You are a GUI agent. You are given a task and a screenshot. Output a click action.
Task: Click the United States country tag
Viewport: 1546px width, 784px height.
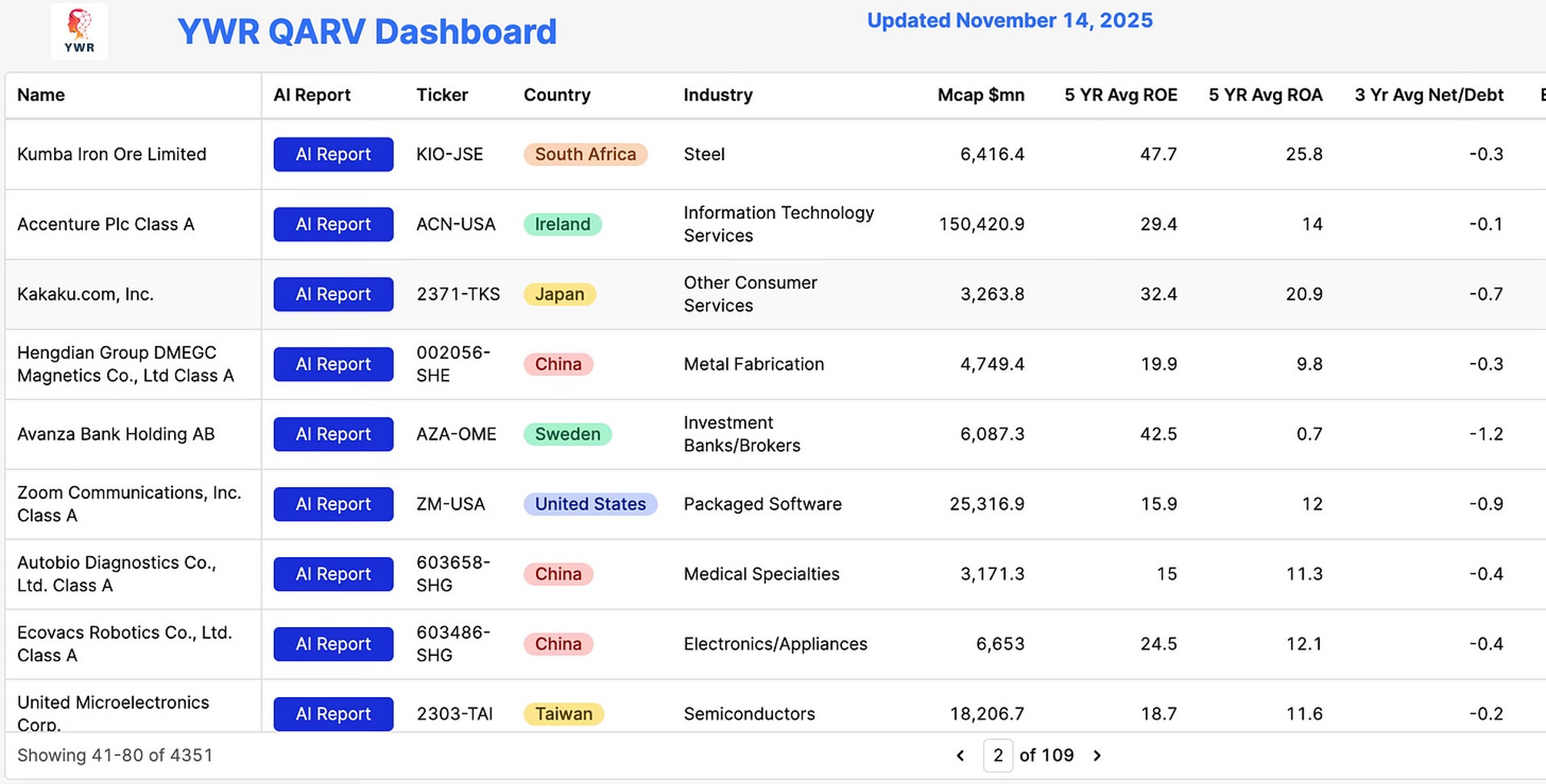click(x=590, y=504)
